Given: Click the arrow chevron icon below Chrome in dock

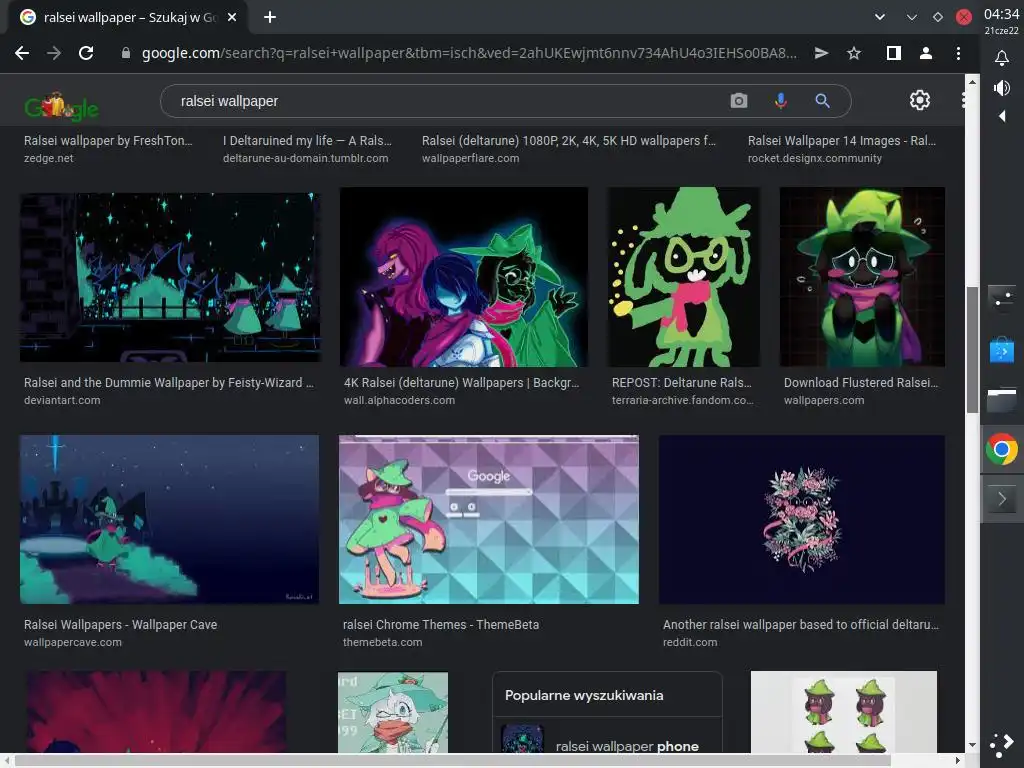Looking at the screenshot, I should point(1002,500).
